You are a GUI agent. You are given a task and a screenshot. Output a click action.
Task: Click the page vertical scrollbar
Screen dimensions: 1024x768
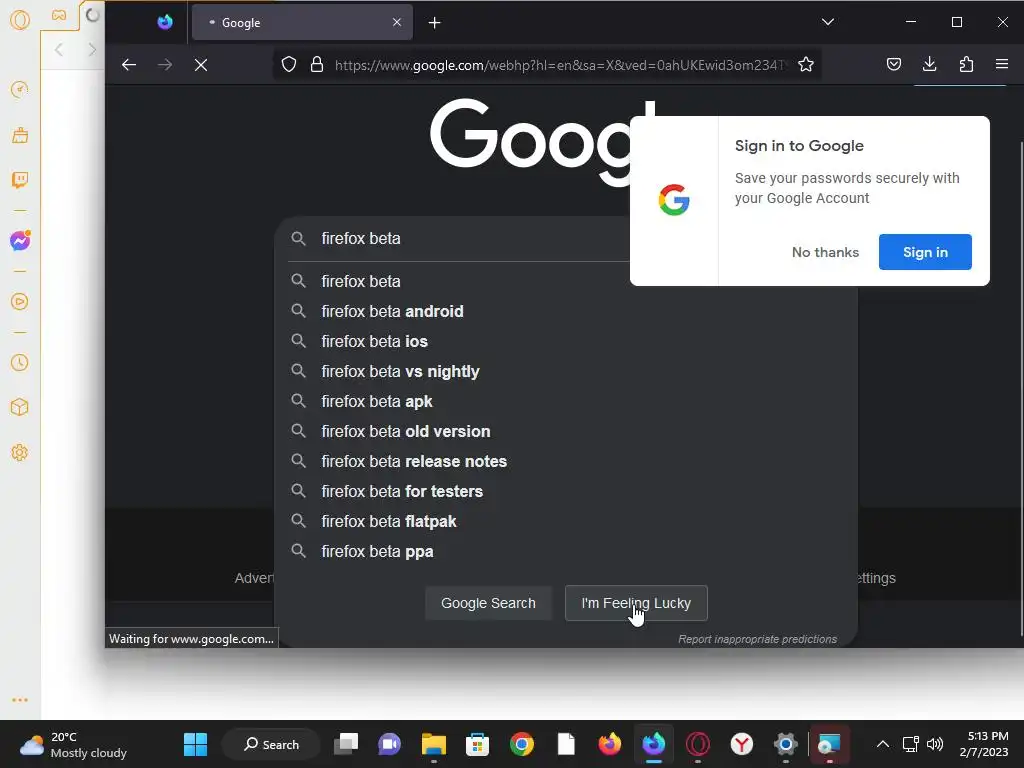click(x=1020, y=389)
